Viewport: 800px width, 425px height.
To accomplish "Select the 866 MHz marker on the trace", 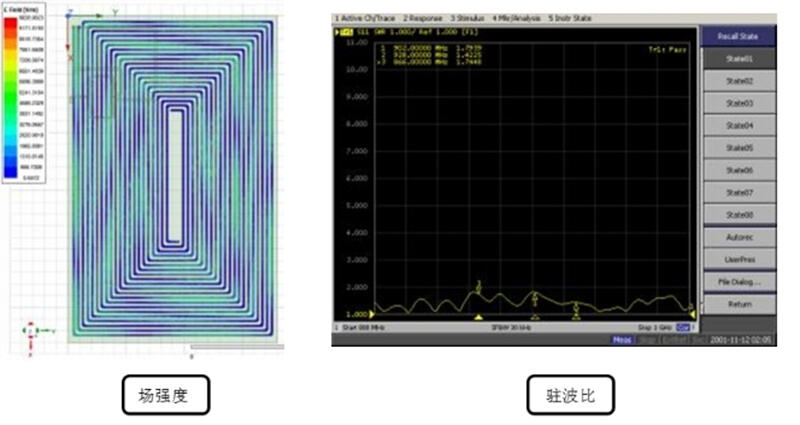I will tap(576, 308).
